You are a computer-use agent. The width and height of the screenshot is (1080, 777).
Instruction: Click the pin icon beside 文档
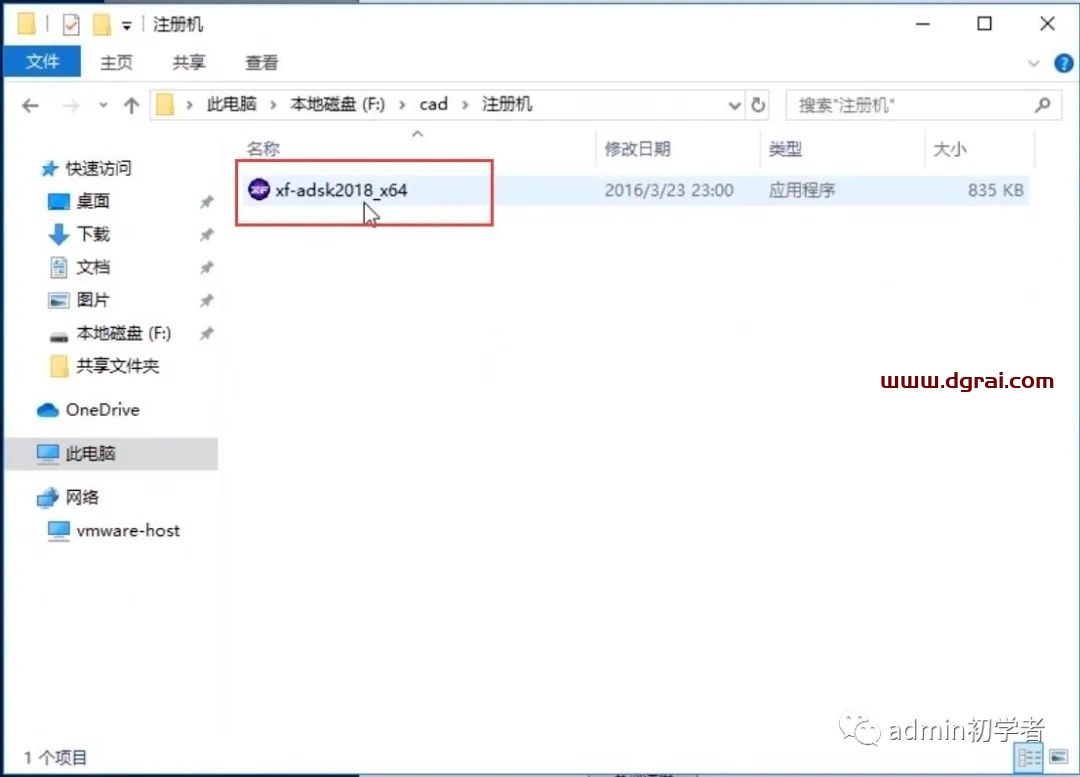tap(206, 267)
